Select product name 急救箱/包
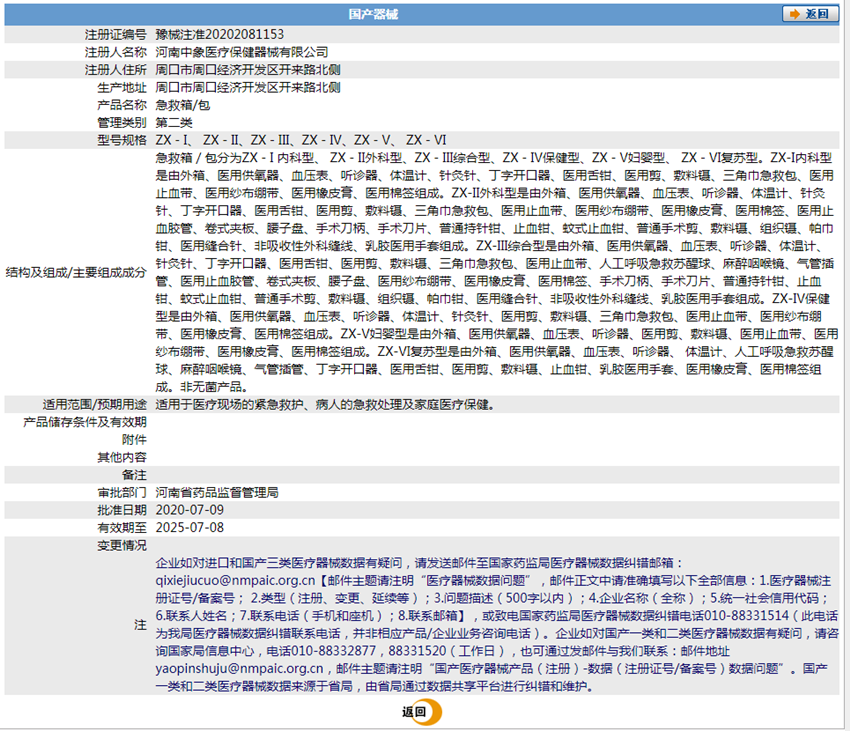Image resolution: width=850 pixels, height=731 pixels. (x=183, y=105)
